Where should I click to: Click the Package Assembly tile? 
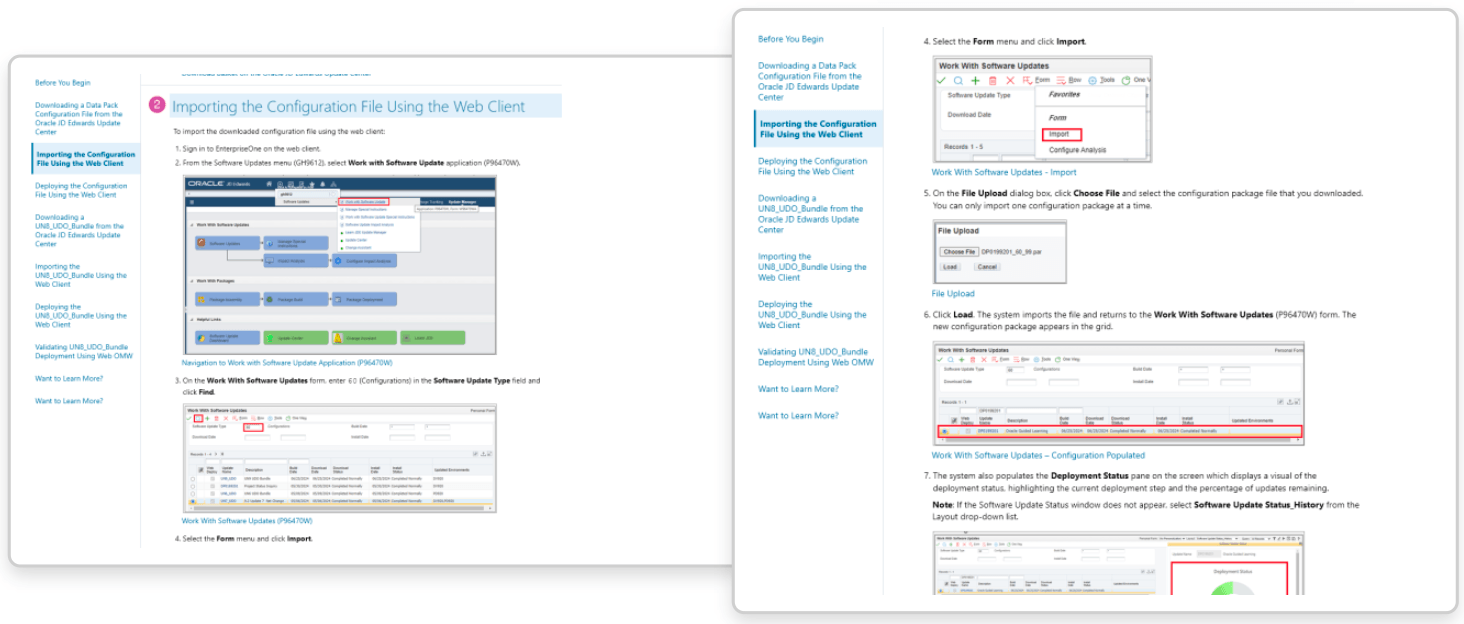[227, 299]
